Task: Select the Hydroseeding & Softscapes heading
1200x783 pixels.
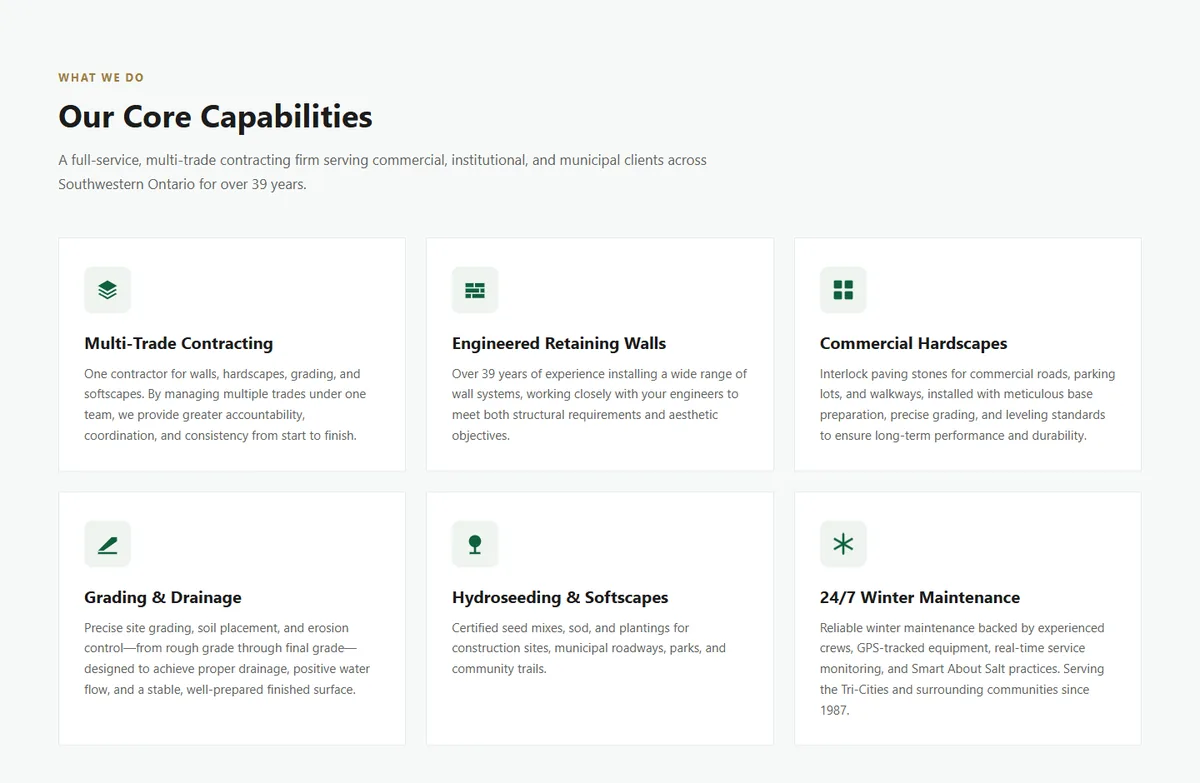Action: [x=560, y=597]
